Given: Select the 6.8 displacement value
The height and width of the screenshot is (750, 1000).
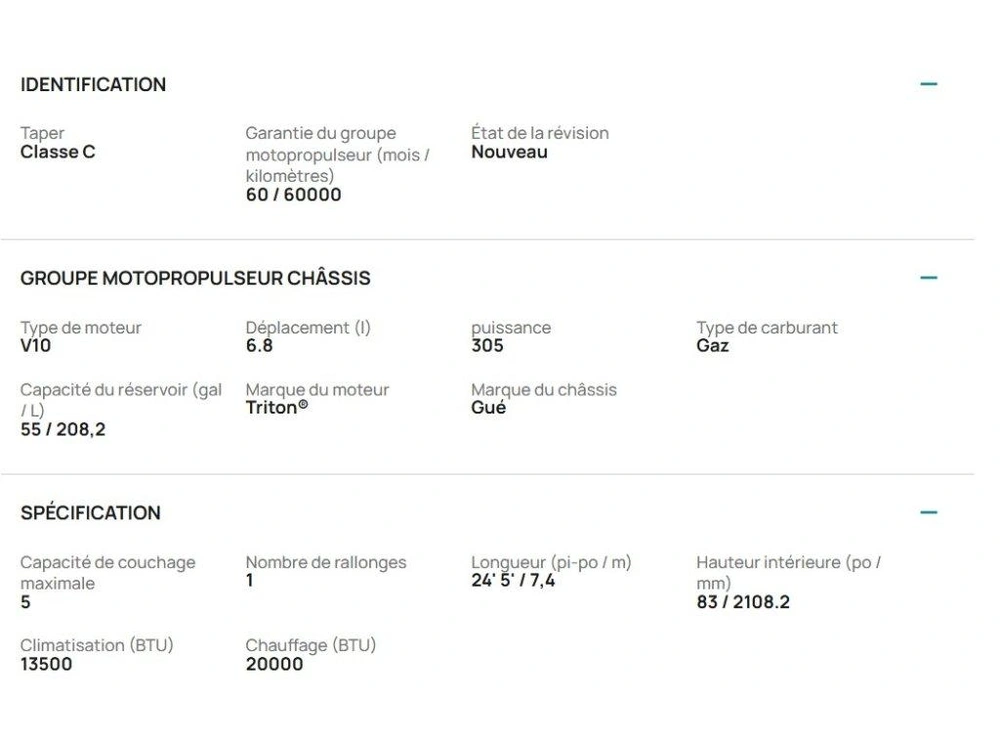Looking at the screenshot, I should coord(259,346).
